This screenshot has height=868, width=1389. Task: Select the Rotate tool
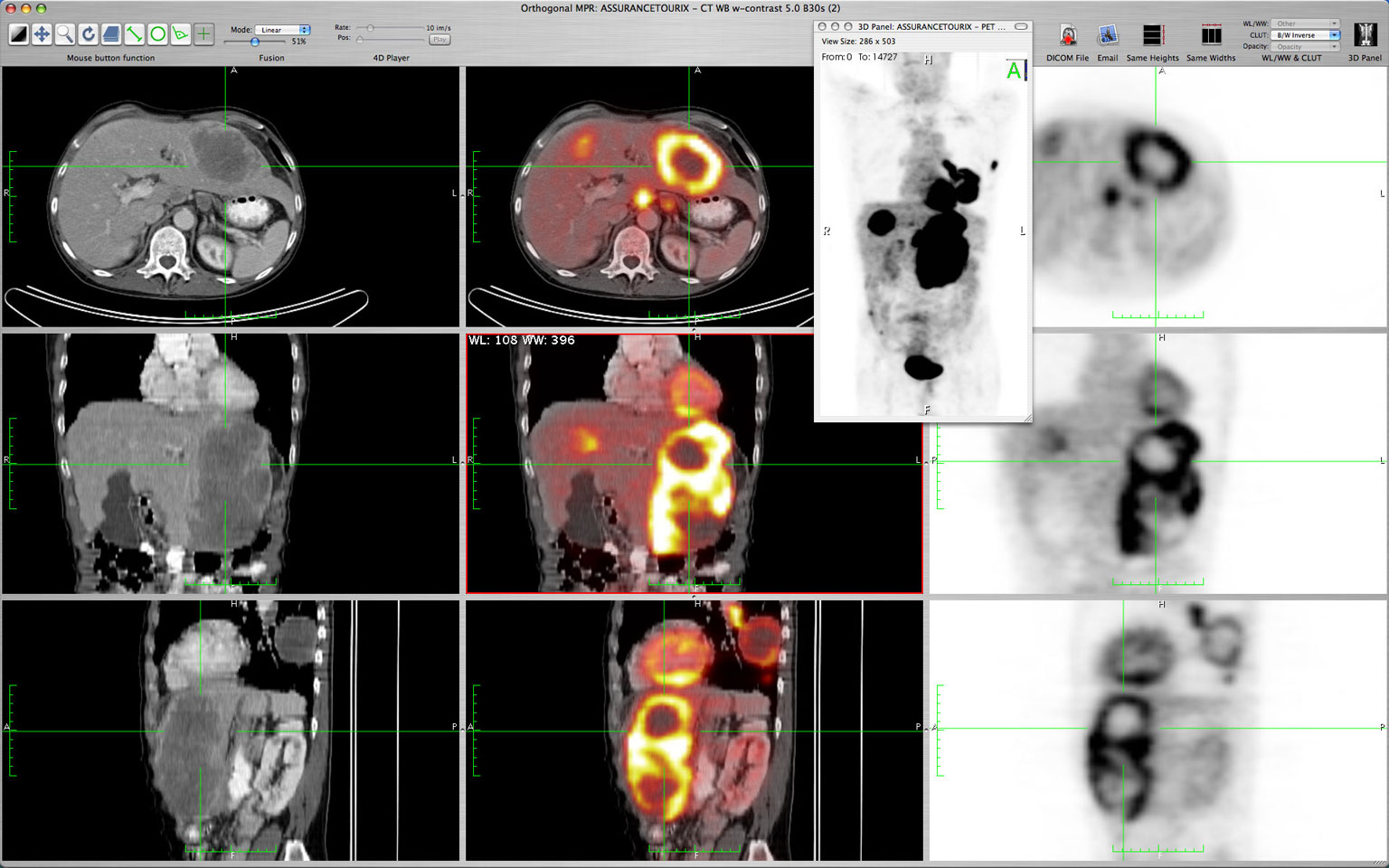click(x=88, y=34)
